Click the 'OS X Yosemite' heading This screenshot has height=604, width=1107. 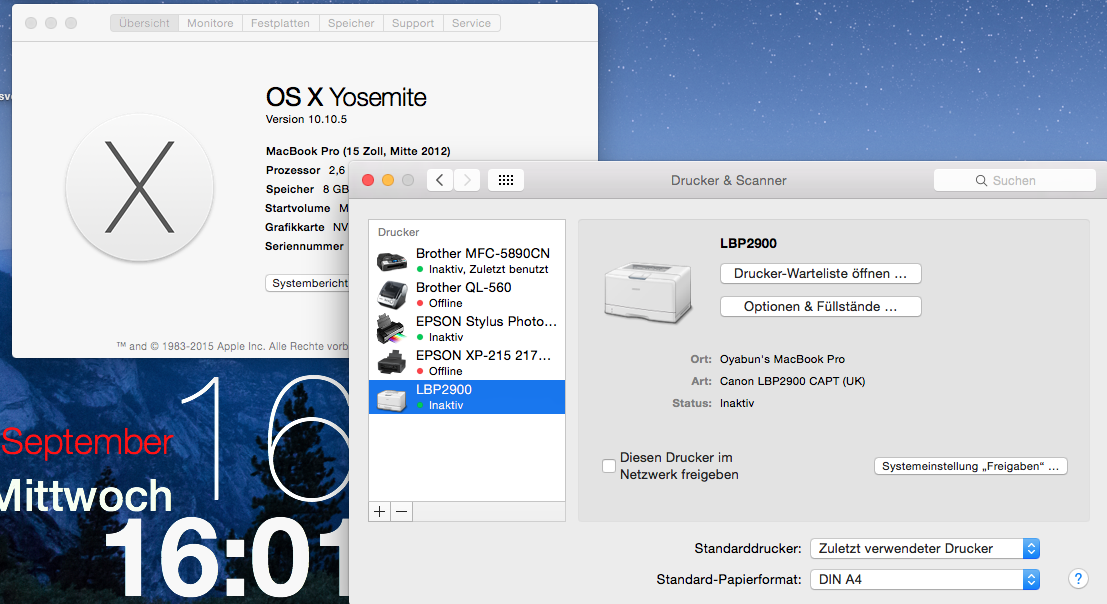pyautogui.click(x=346, y=97)
